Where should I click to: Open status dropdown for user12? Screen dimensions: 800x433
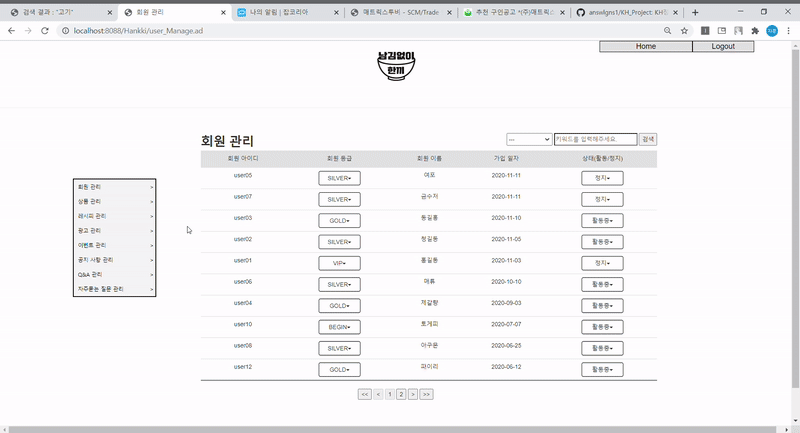point(602,370)
